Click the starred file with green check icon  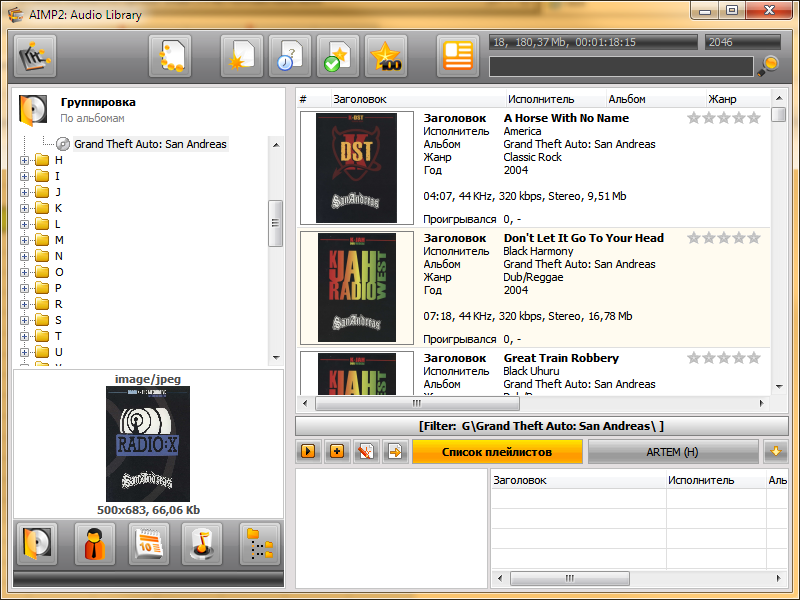click(338, 56)
